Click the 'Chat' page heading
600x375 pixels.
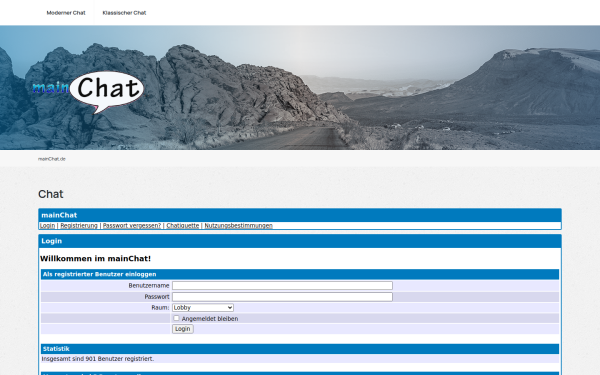51,194
